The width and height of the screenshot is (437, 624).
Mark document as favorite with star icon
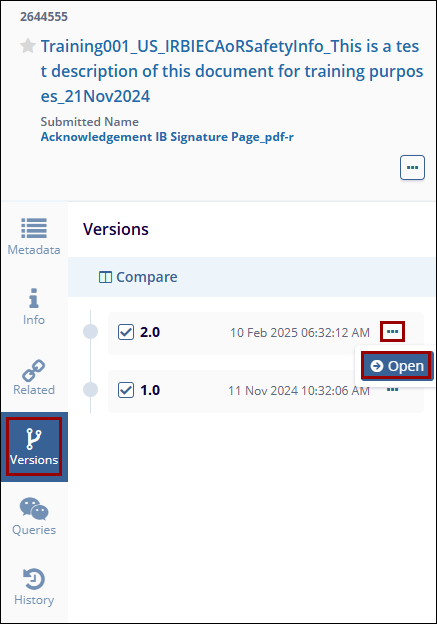click(28, 46)
